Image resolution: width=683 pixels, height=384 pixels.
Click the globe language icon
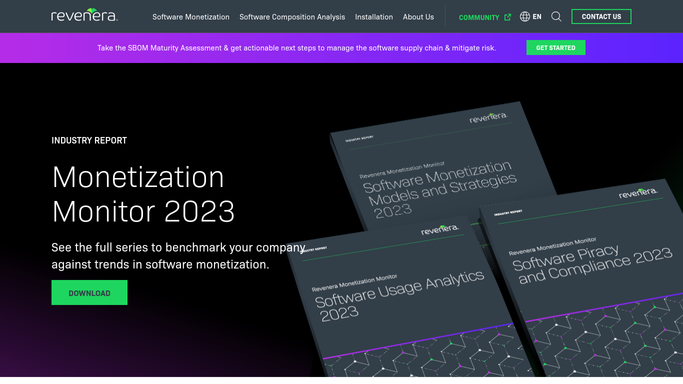pyautogui.click(x=525, y=17)
